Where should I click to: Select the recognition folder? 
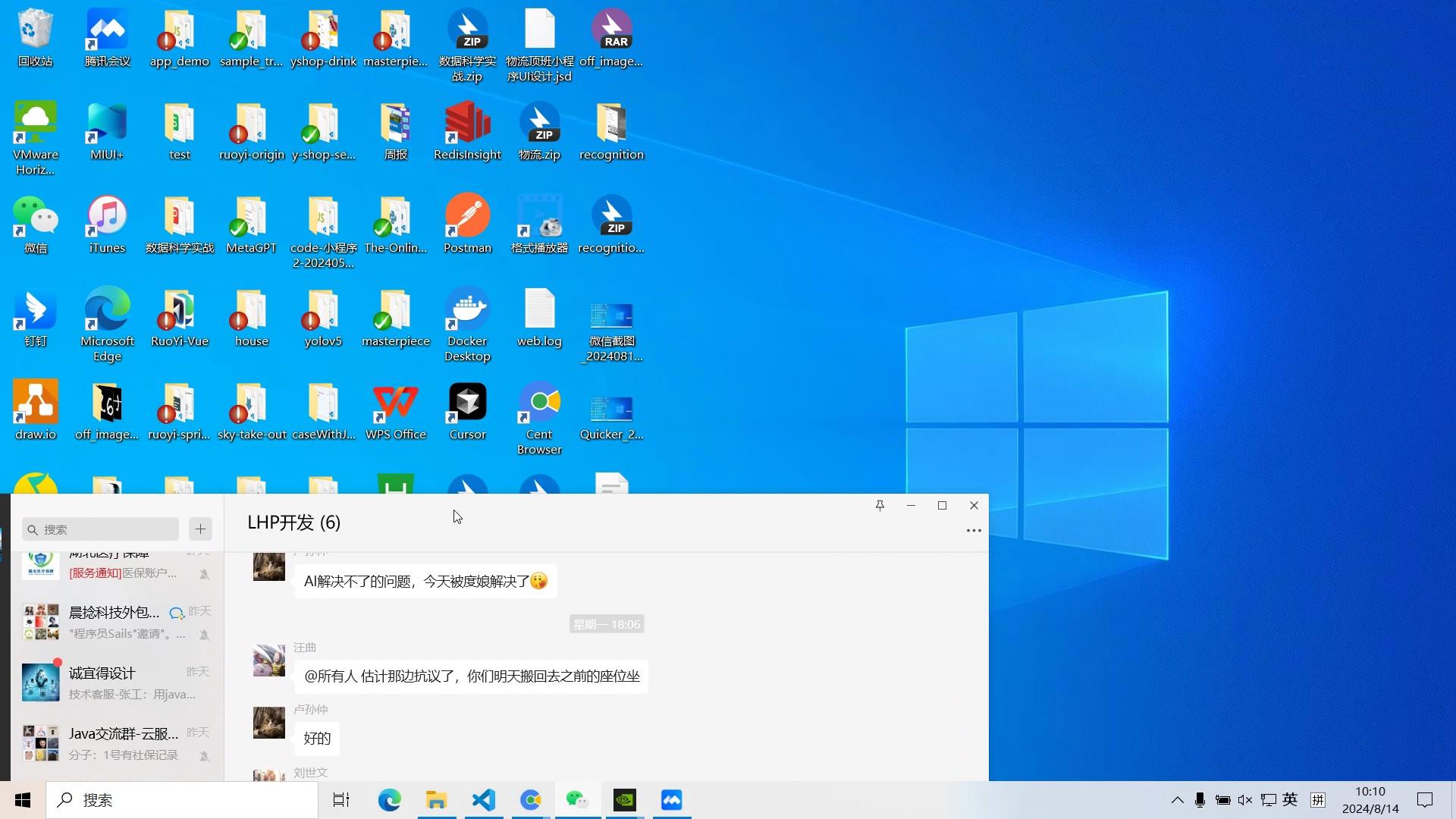coord(611,131)
